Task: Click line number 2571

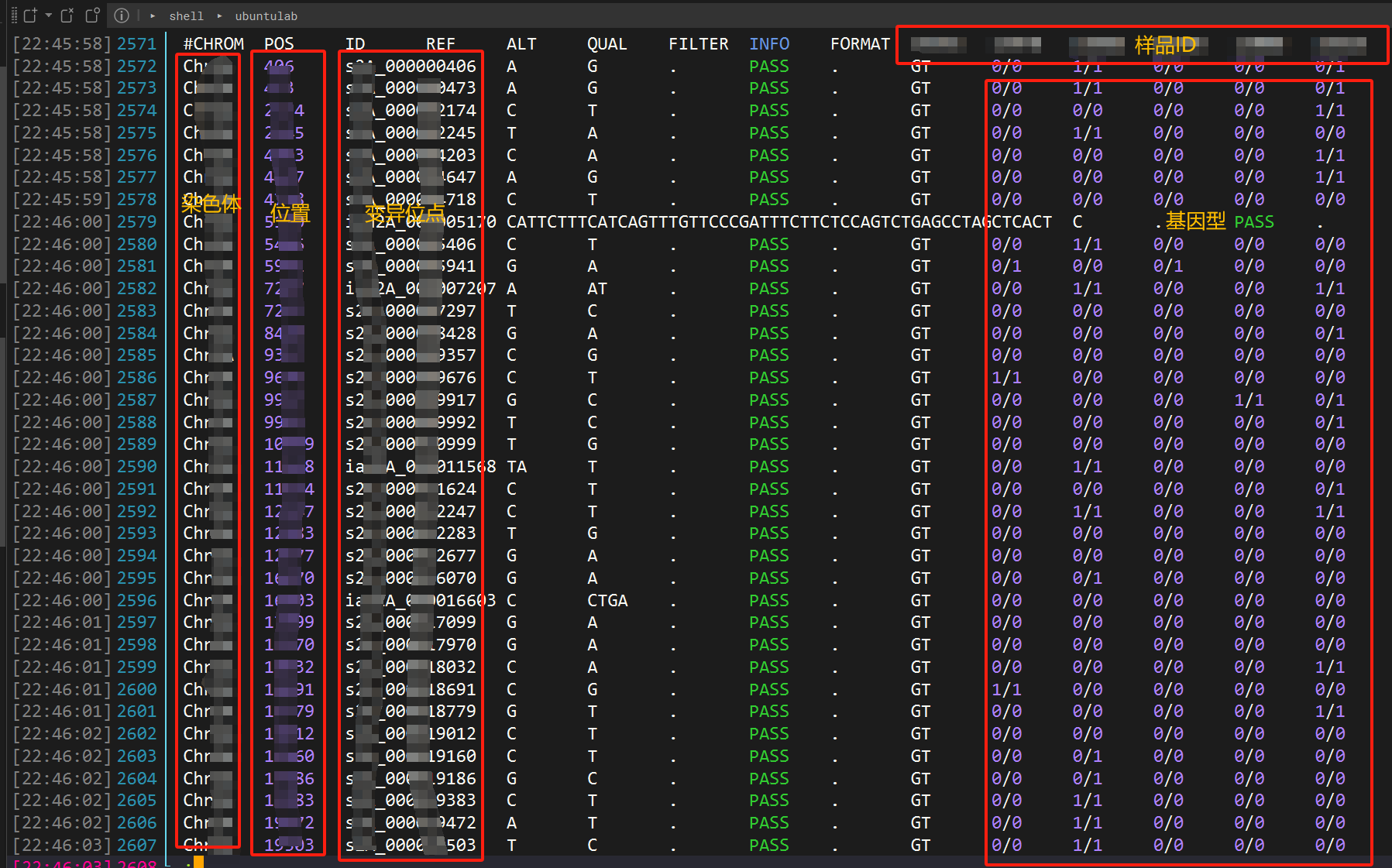Action: click(x=136, y=44)
